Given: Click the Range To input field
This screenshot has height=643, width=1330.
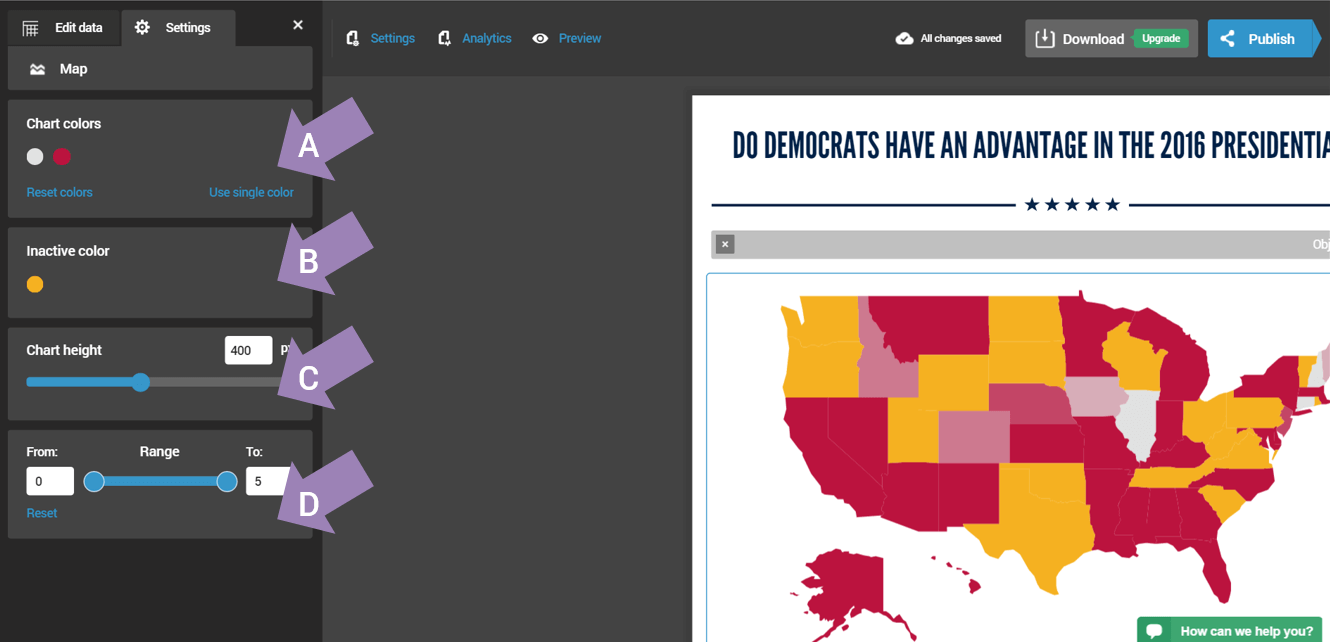Looking at the screenshot, I should 268,481.
